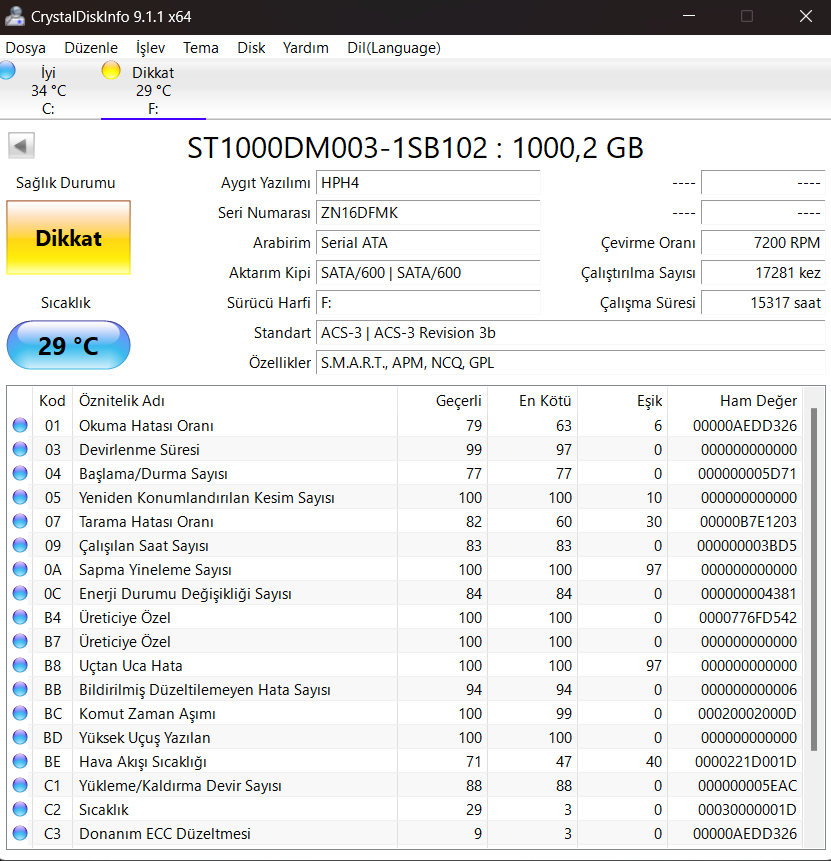Click the blue İyi status circle icon
Image resolution: width=831 pixels, height=861 pixels.
[7, 70]
